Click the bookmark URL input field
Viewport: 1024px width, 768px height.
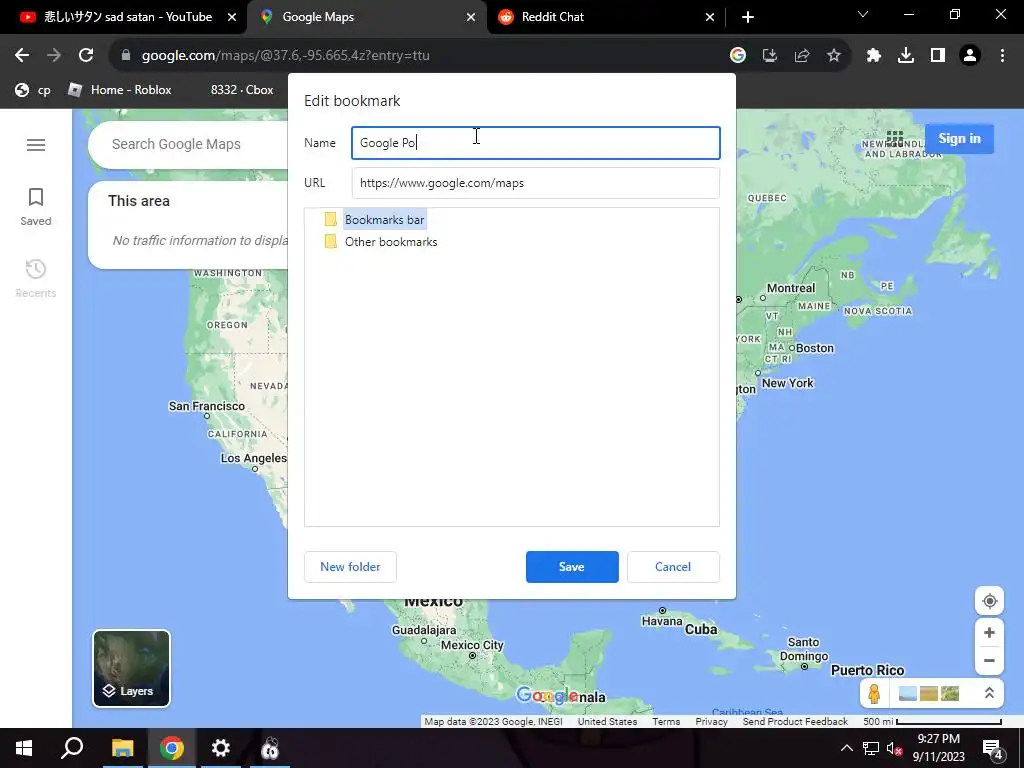[x=536, y=183]
